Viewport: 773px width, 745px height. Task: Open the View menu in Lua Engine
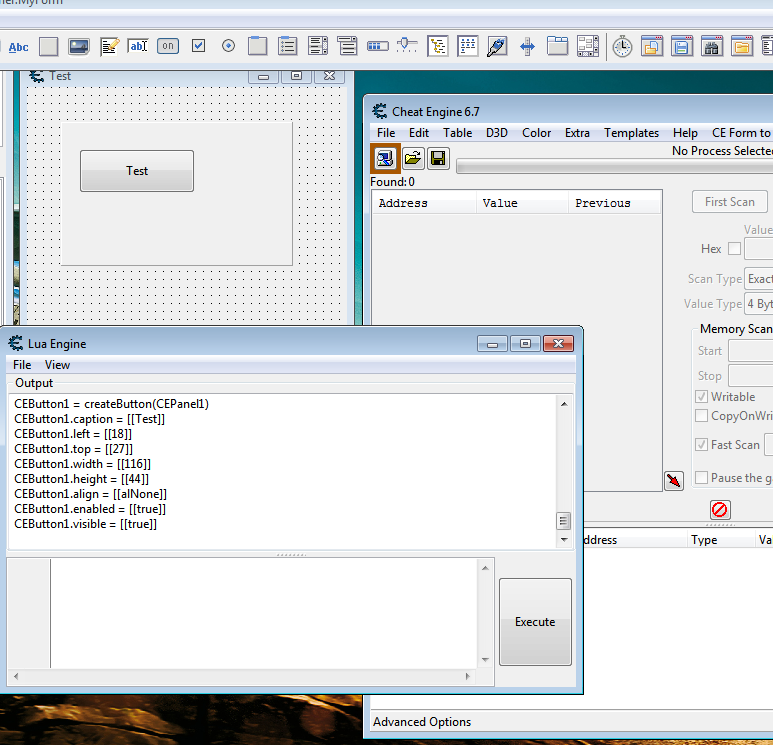click(57, 365)
